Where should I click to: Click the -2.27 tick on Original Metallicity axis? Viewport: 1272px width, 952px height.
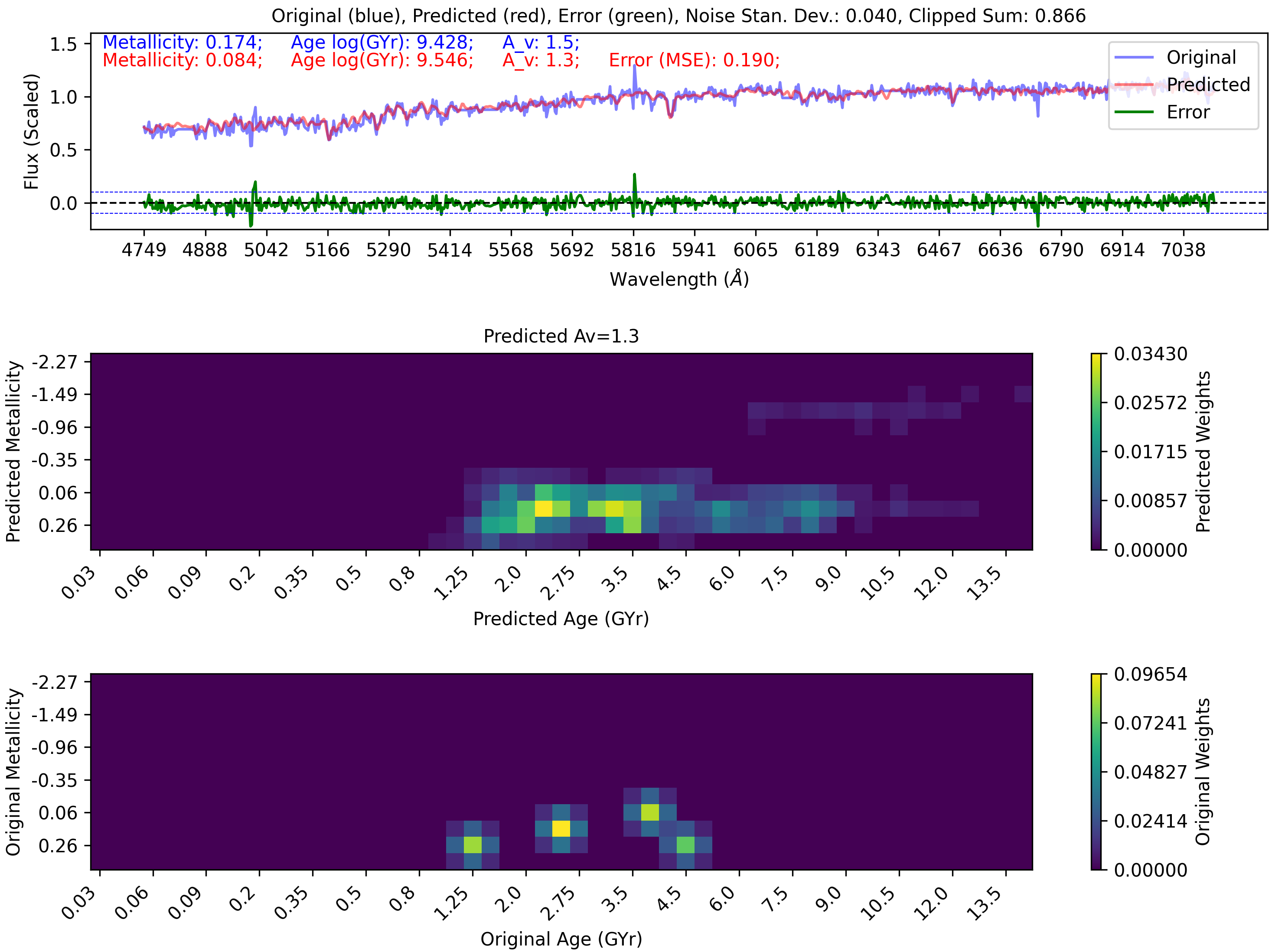tap(54, 682)
